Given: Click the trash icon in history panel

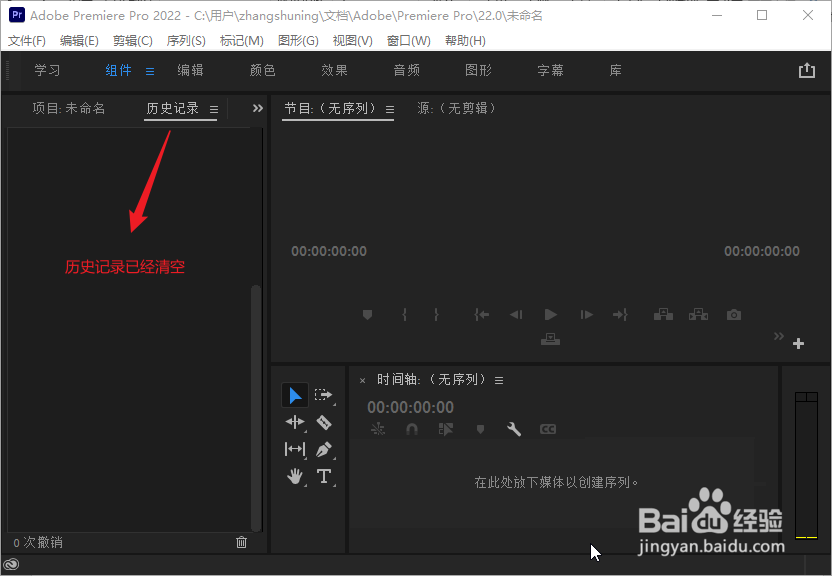Looking at the screenshot, I should point(241,542).
